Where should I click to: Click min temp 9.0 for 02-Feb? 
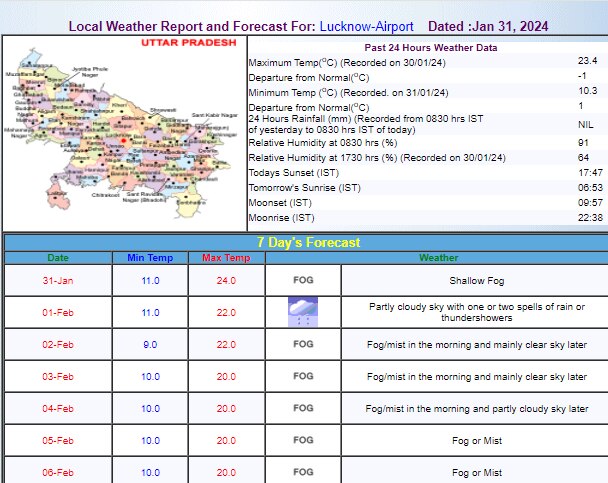[x=150, y=344]
